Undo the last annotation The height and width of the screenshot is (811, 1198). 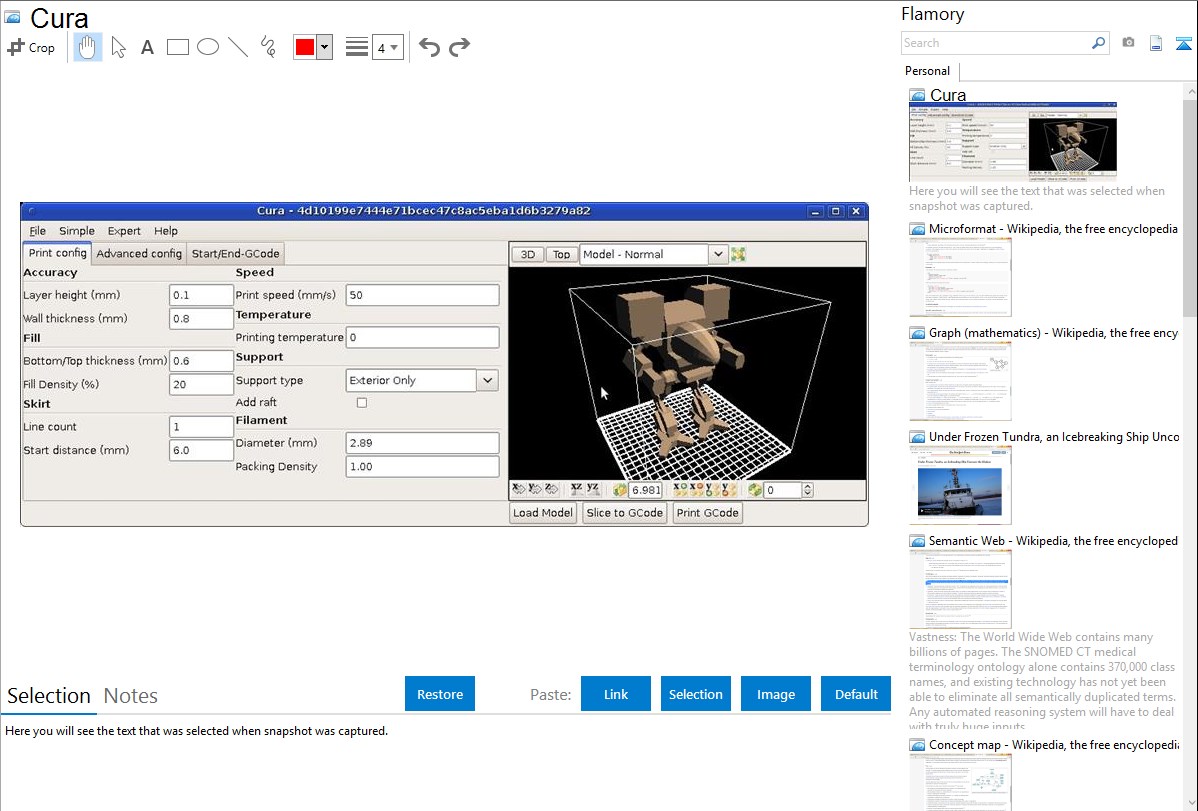click(x=429, y=47)
